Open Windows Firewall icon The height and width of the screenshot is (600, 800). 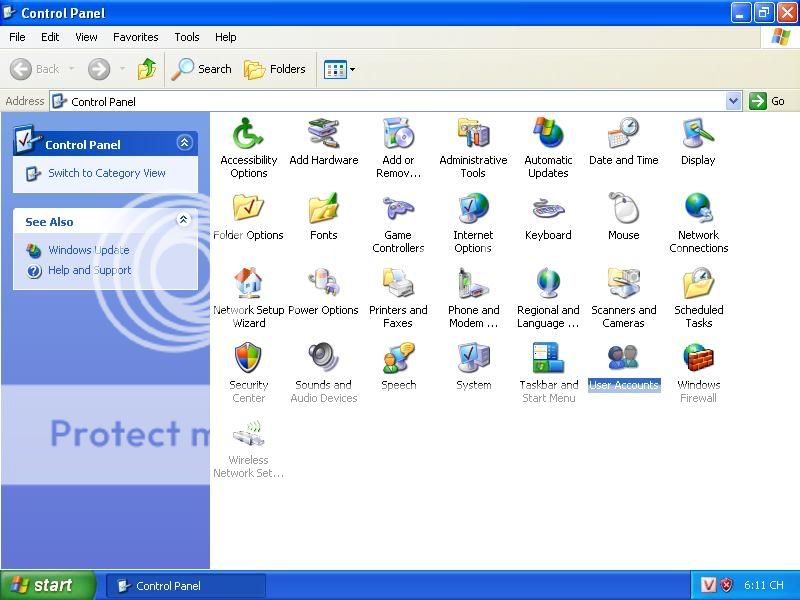coord(698,373)
